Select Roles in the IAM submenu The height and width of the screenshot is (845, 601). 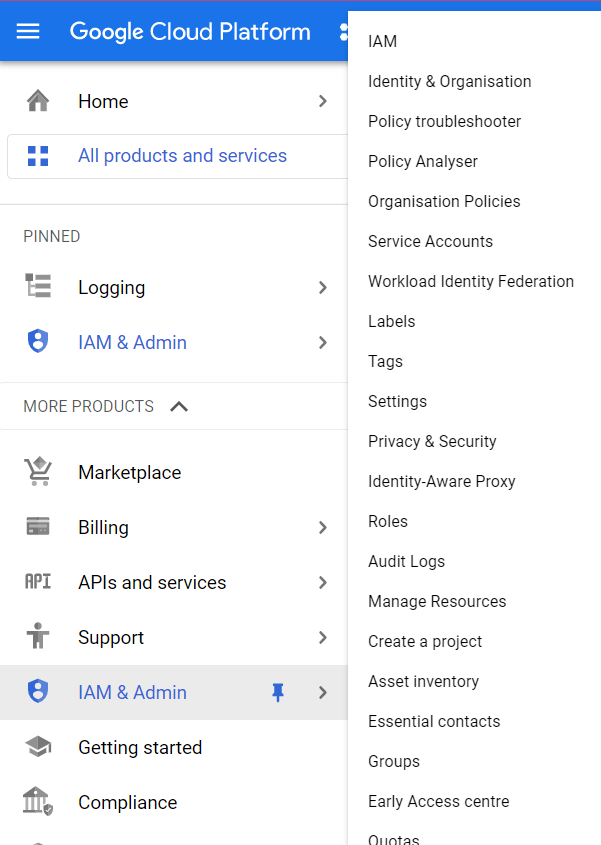coord(388,521)
